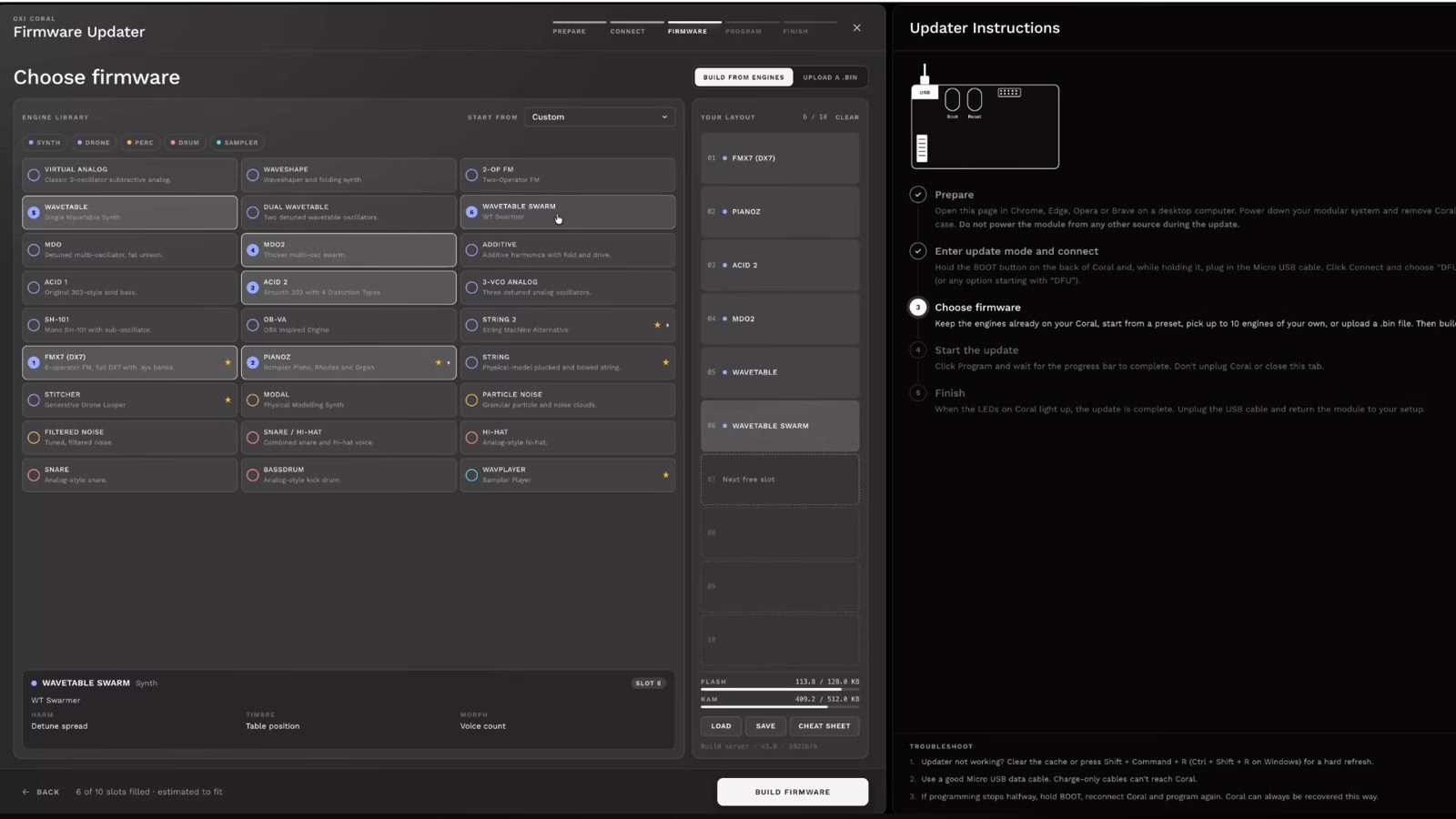This screenshot has width=1456, height=819.
Task: Click the BUILD FIRMWARE button
Action: click(x=793, y=792)
